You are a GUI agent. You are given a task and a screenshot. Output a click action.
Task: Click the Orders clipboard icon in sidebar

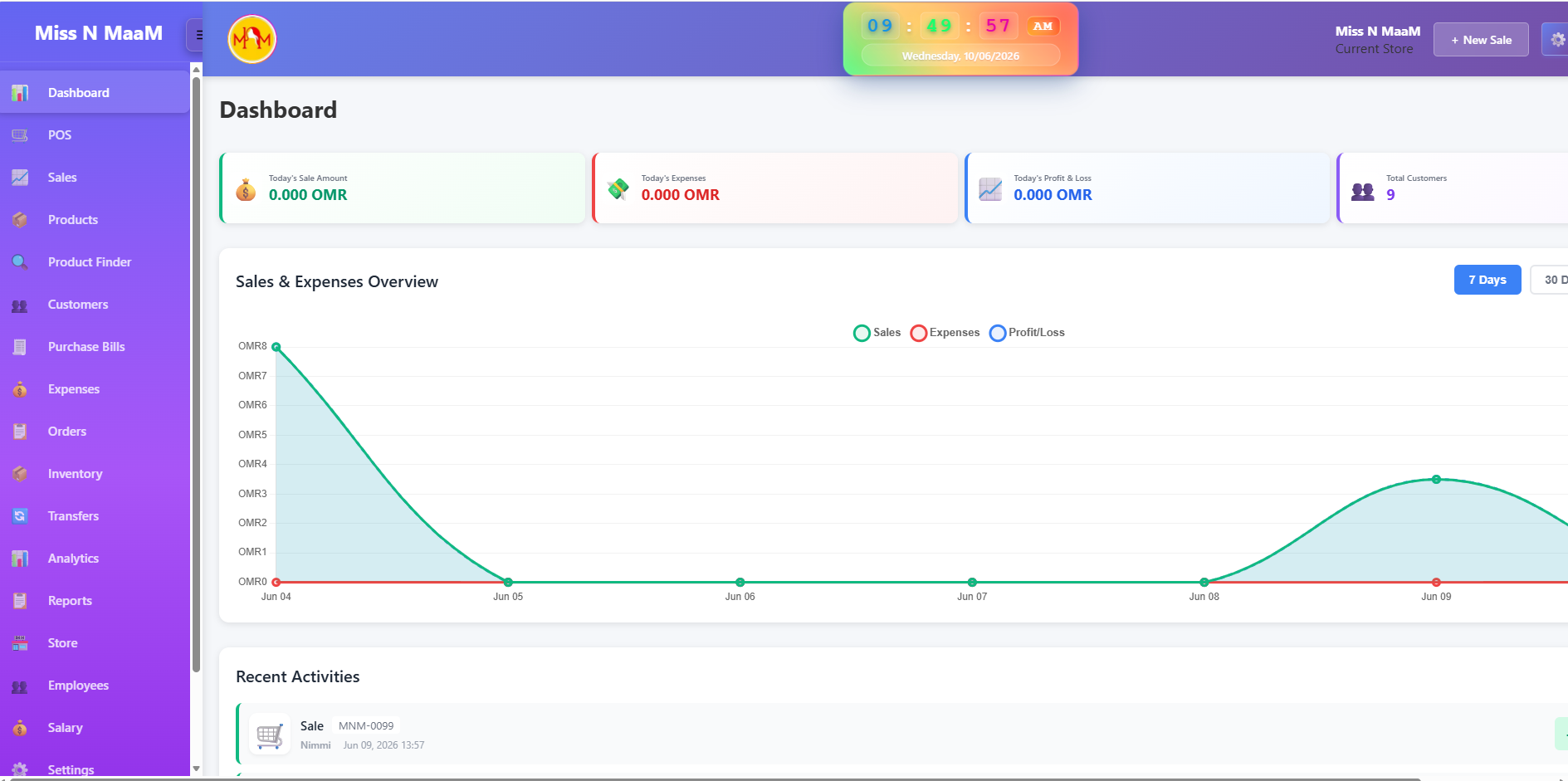(20, 432)
